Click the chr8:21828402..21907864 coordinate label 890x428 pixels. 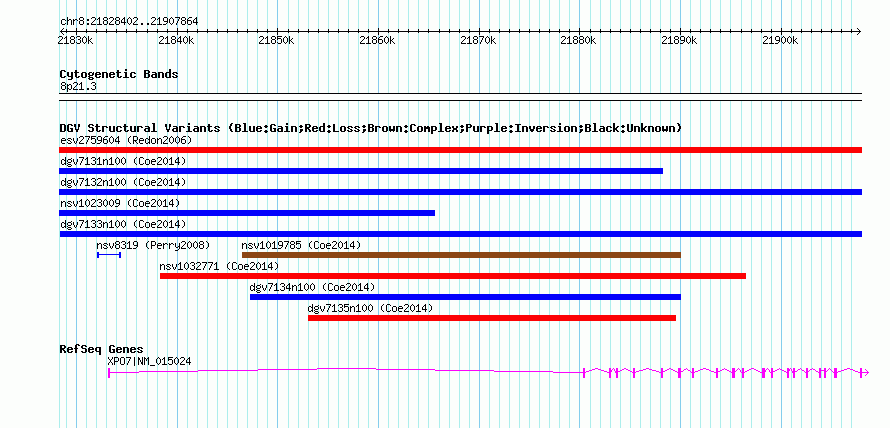coord(129,22)
